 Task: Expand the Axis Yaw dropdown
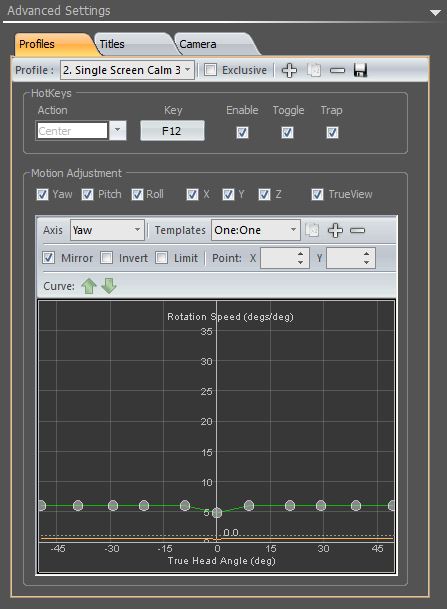tap(107, 230)
